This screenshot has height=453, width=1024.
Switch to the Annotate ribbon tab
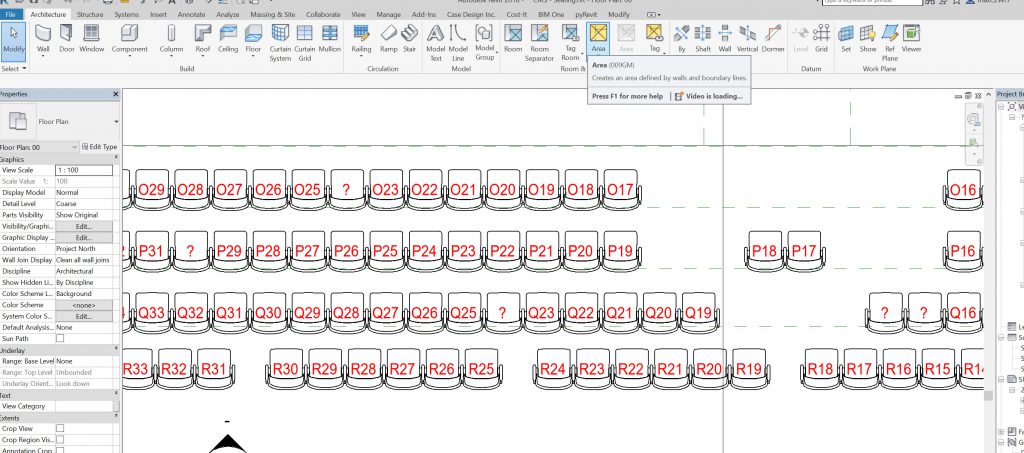[192, 16]
